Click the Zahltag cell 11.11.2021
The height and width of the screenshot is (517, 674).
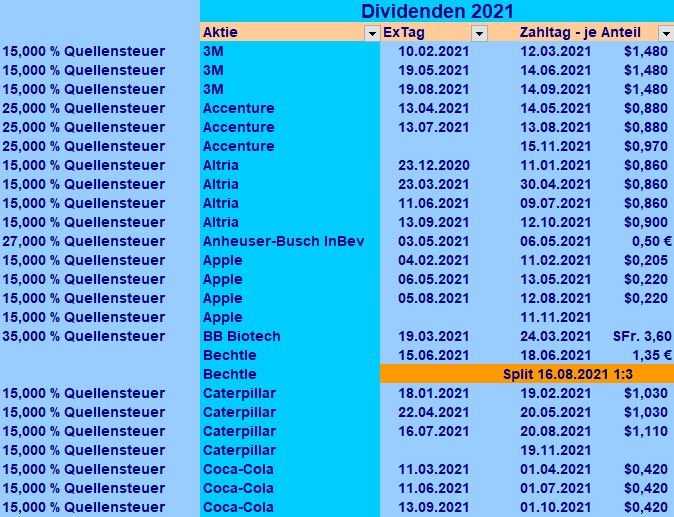coord(555,317)
